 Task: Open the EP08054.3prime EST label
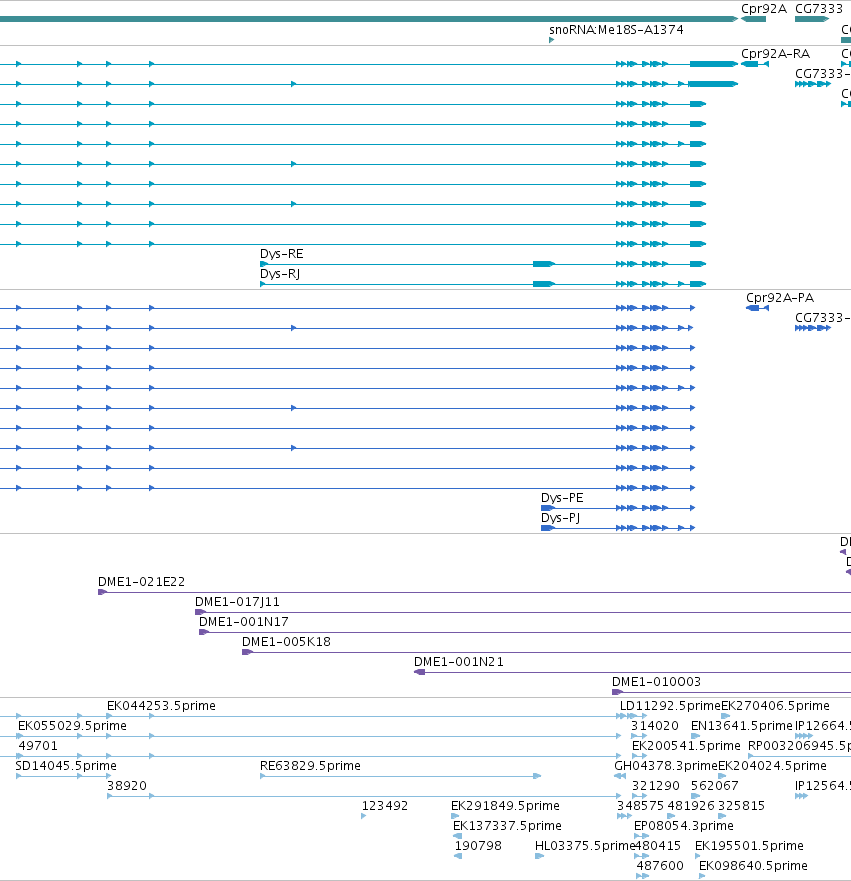coord(684,826)
